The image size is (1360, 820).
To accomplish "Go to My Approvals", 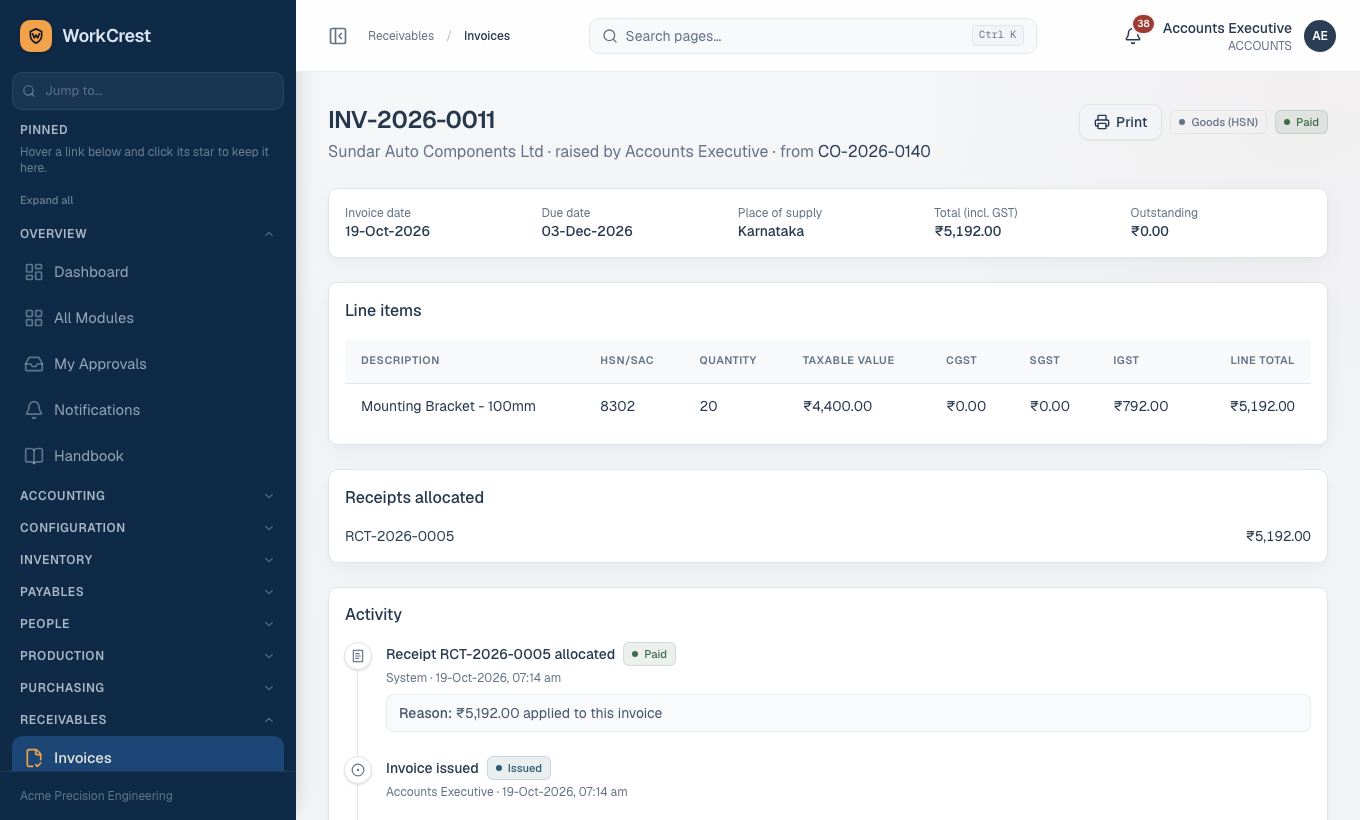I will coord(148,364).
